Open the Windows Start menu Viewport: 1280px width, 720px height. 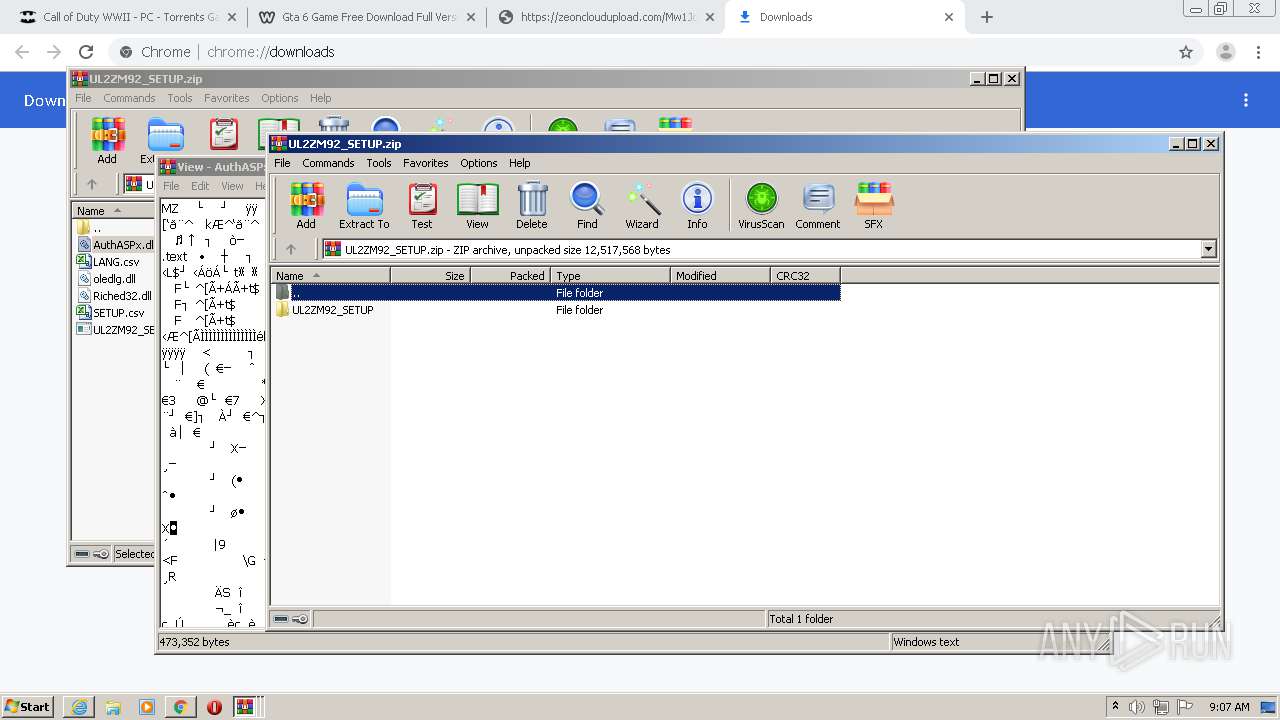(28, 706)
